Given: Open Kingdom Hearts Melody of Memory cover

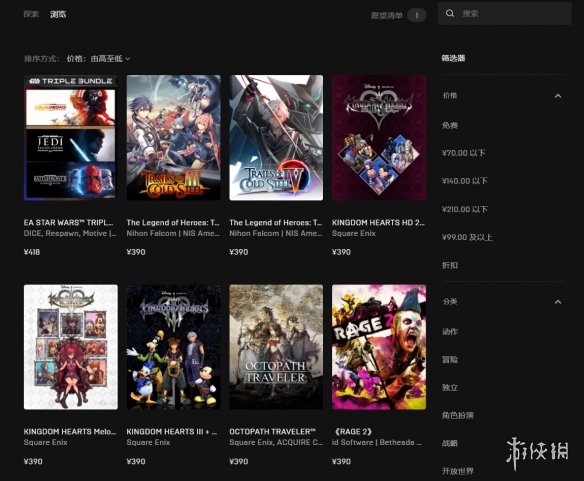Looking at the screenshot, I should (x=71, y=347).
